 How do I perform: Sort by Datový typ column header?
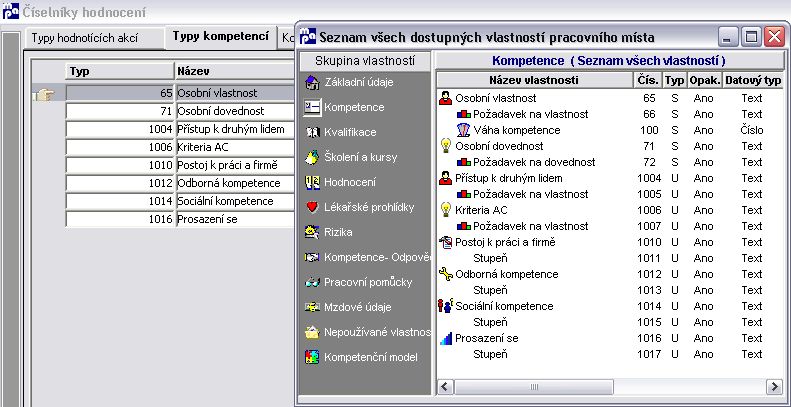(753, 80)
